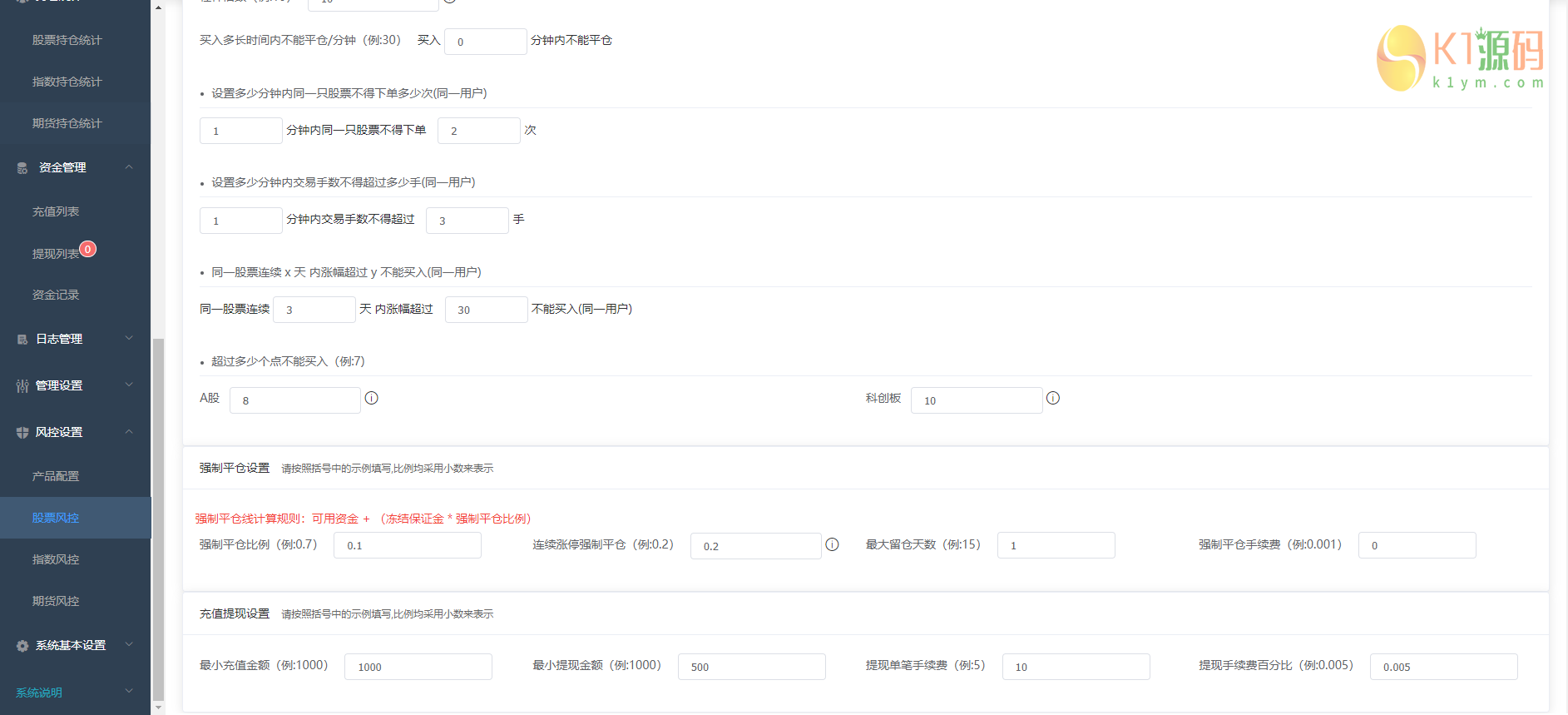
Task: Click the 系统基本设置 gear icon
Action: 22,646
